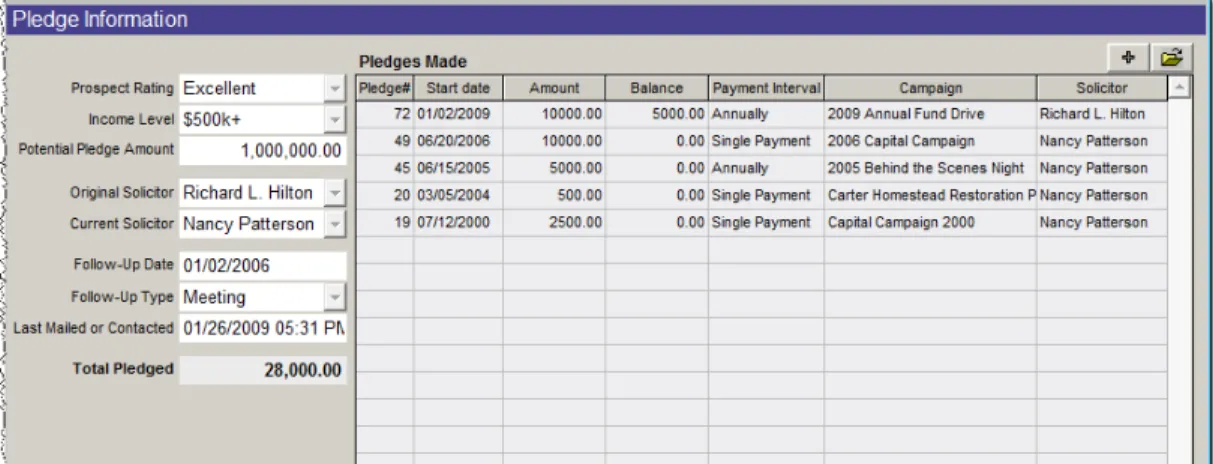Click balance 5000.00 cell
The image size is (1213, 464).
[x=657, y=114]
